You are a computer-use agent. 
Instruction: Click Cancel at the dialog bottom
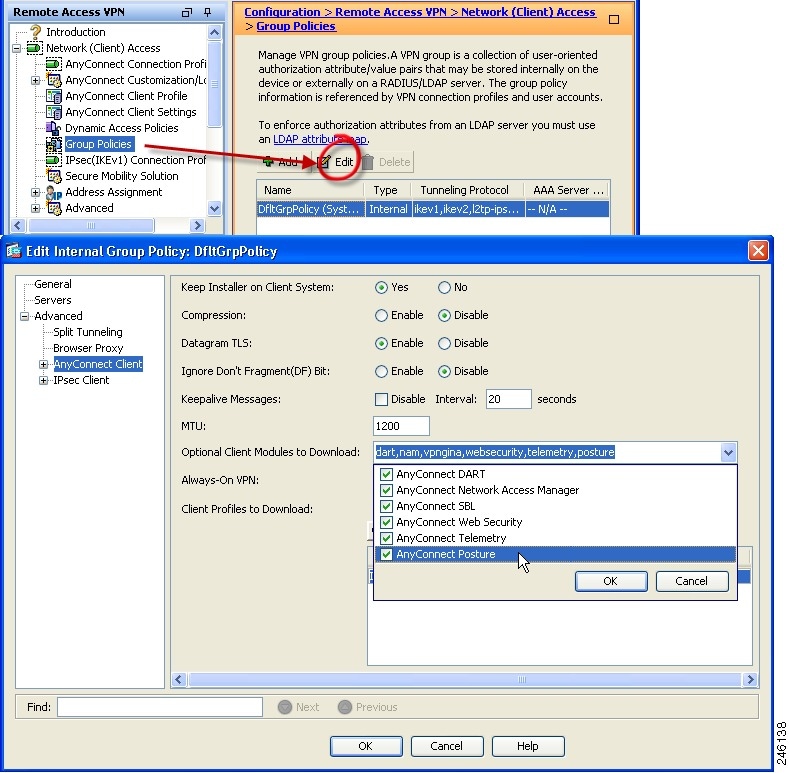(447, 746)
